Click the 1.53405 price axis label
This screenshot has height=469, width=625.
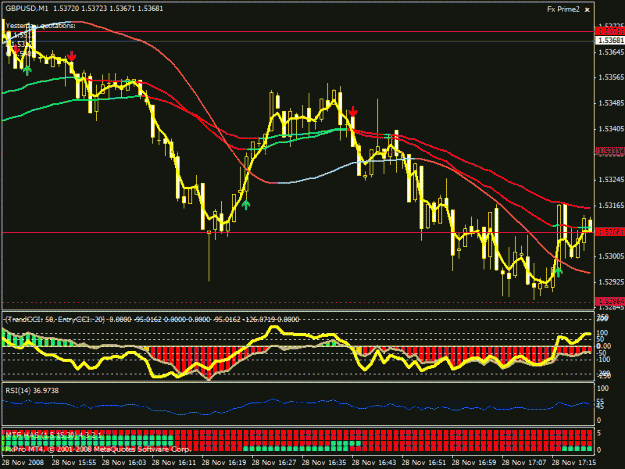coord(611,129)
